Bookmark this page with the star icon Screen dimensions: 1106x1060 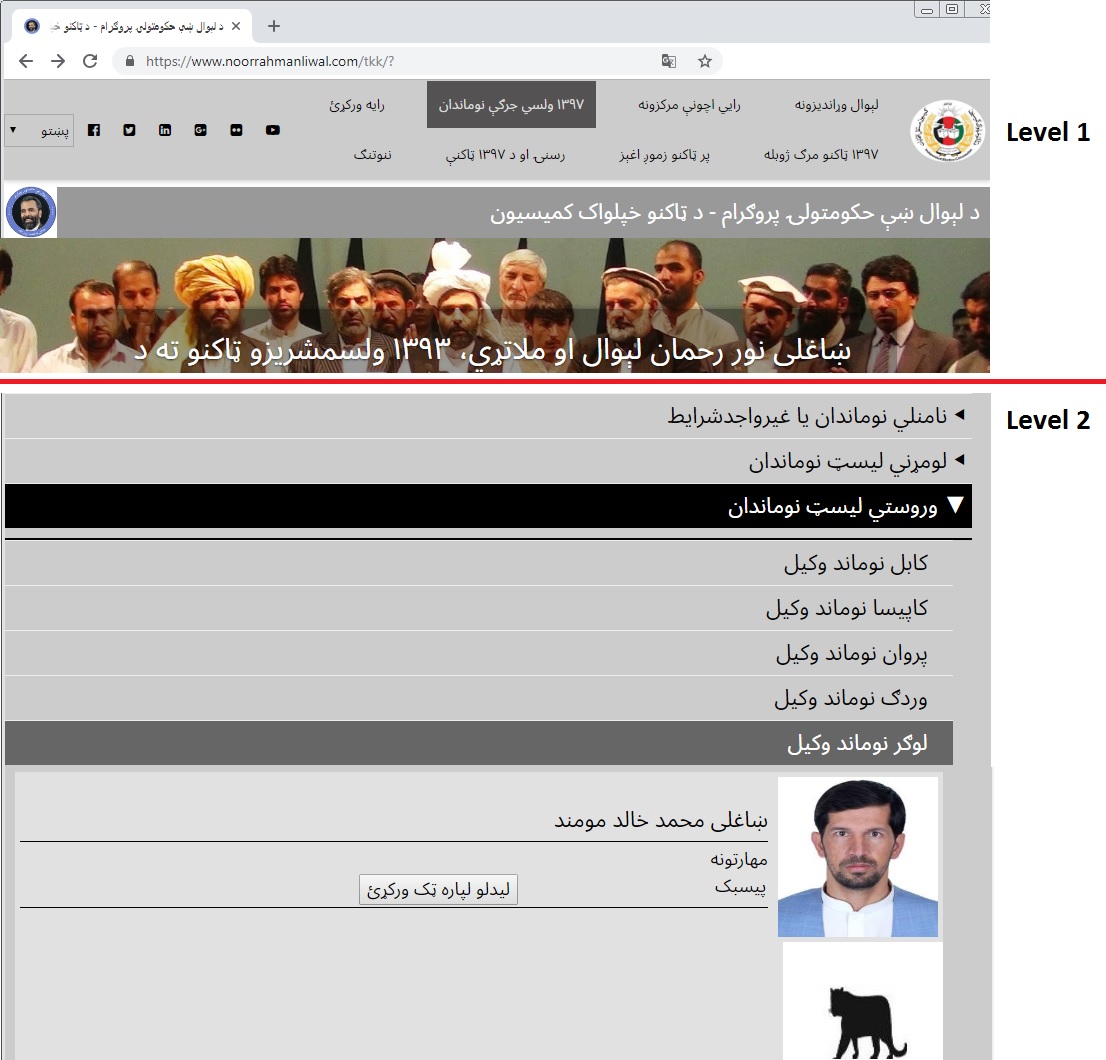click(x=705, y=61)
